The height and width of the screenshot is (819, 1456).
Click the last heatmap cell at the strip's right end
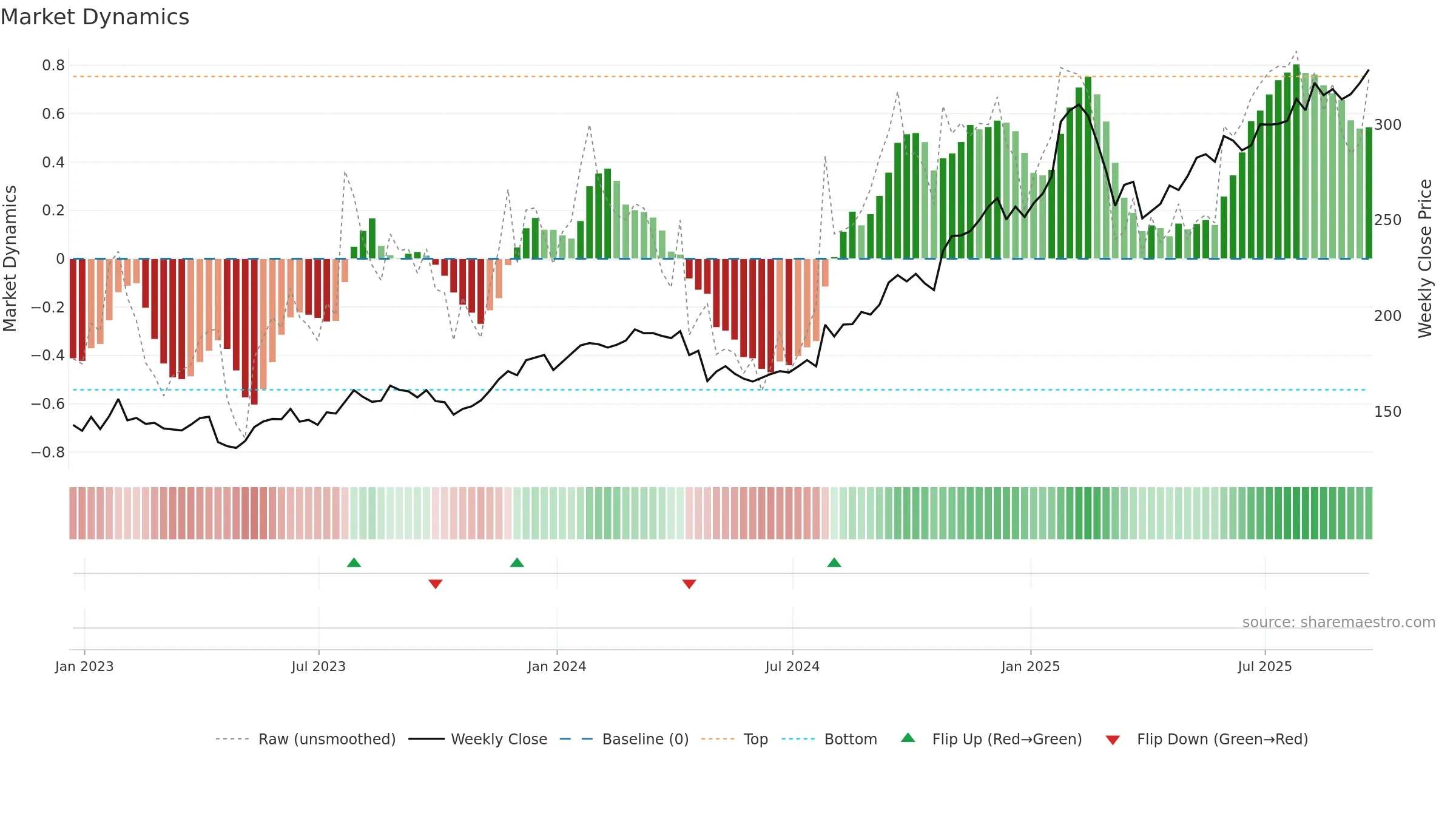tap(1369, 513)
